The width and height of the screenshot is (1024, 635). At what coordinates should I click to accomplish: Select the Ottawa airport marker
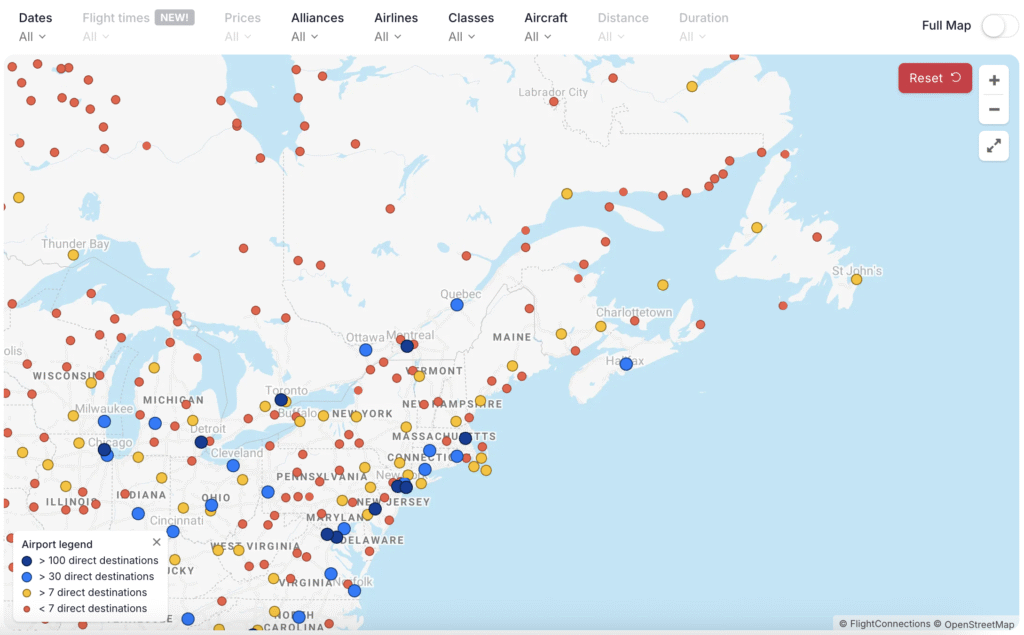[366, 350]
